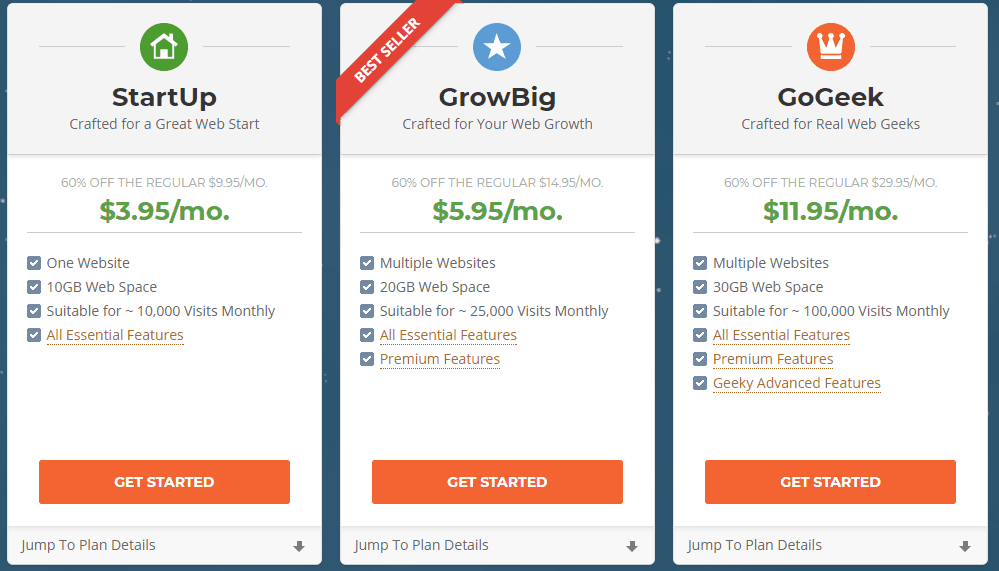Expand Jump To Plan Details under GoGeek
This screenshot has width=999, height=571.
pos(831,546)
